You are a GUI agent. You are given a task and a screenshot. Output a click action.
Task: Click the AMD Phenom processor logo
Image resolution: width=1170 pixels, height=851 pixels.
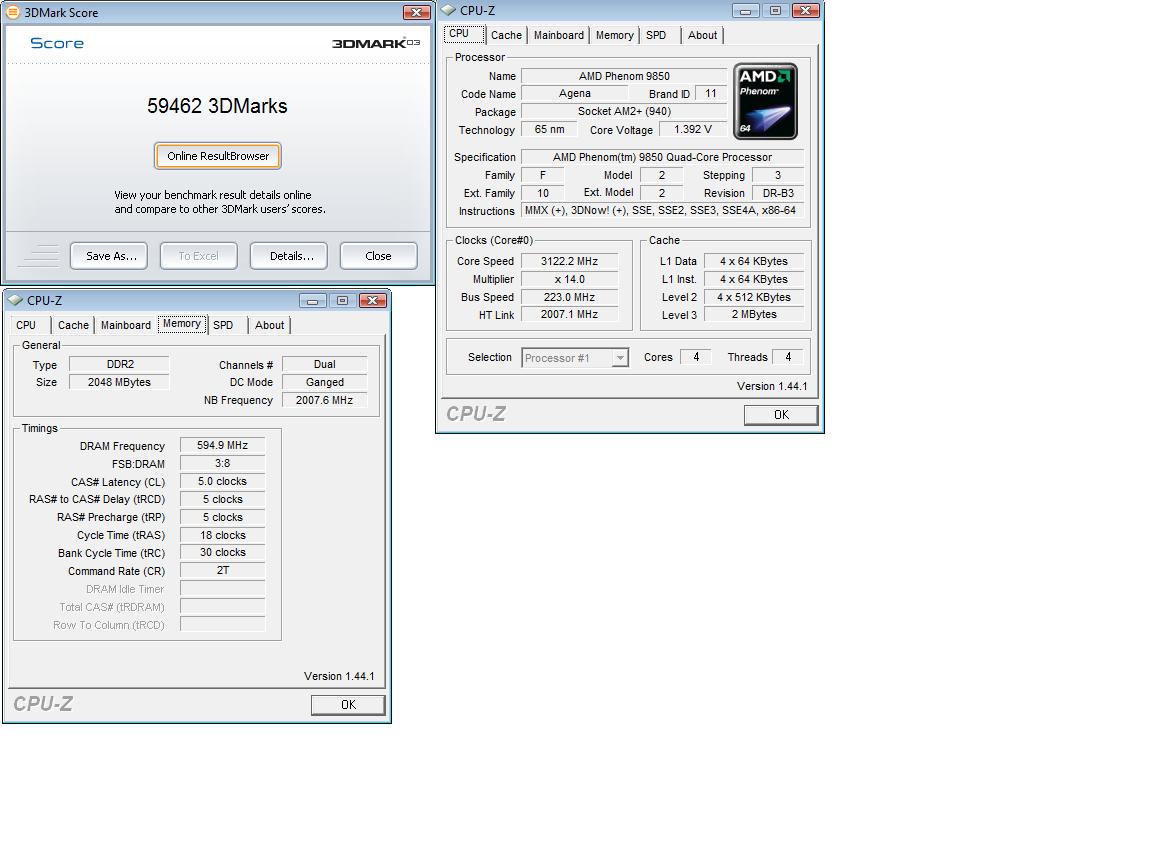pos(766,102)
